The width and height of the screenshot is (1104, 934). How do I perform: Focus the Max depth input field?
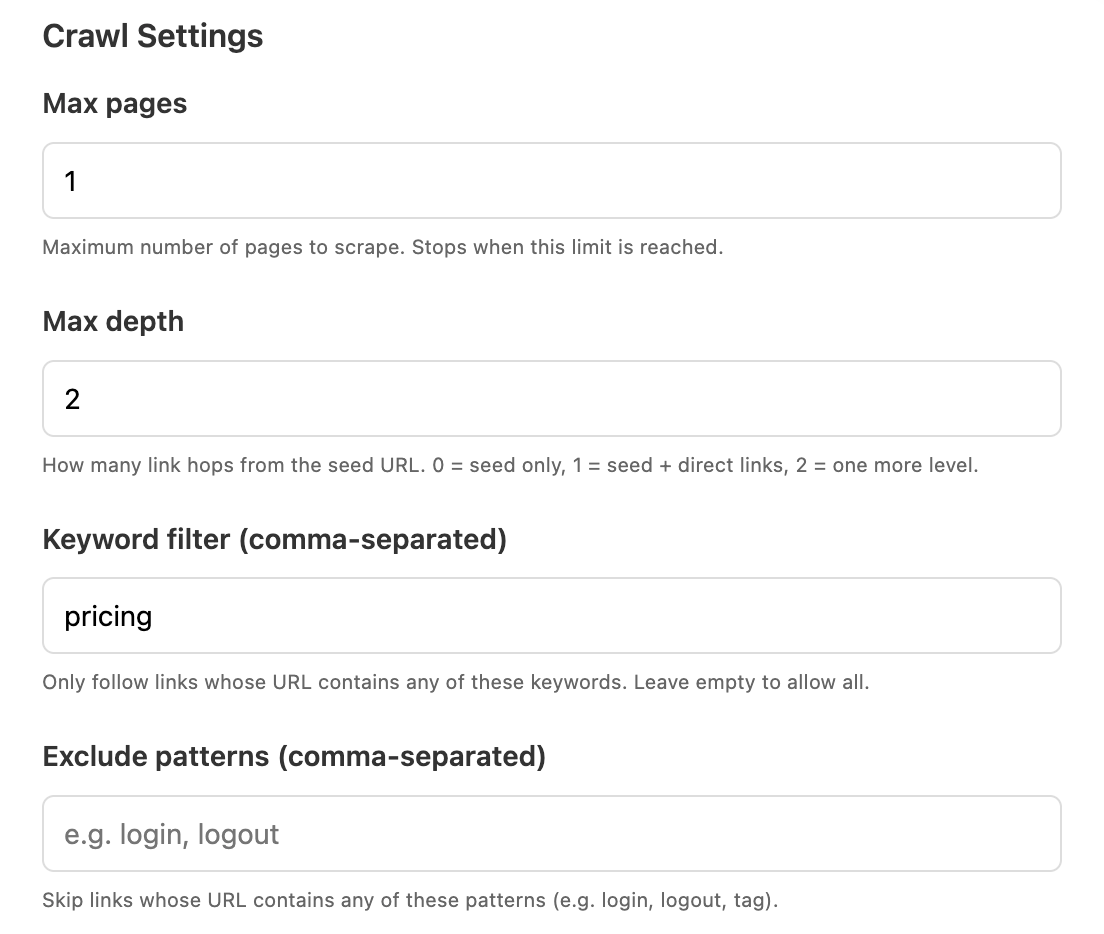tap(551, 398)
